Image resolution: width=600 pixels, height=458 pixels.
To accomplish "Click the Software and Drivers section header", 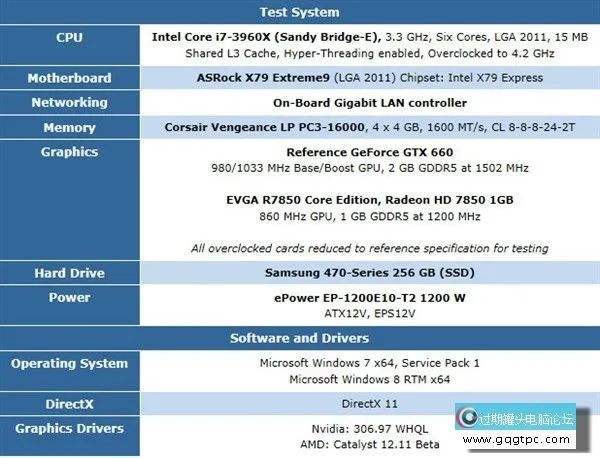I will [x=299, y=338].
